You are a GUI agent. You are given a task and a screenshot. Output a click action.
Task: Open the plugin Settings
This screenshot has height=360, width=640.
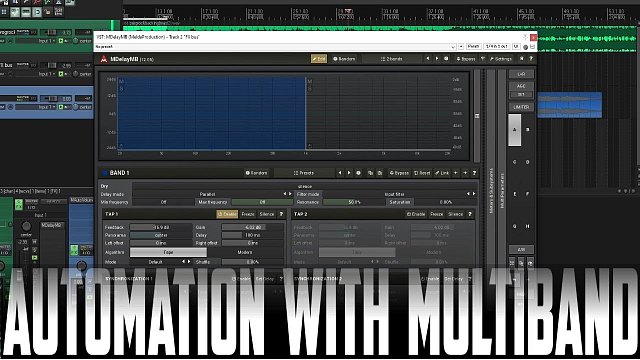click(500, 59)
